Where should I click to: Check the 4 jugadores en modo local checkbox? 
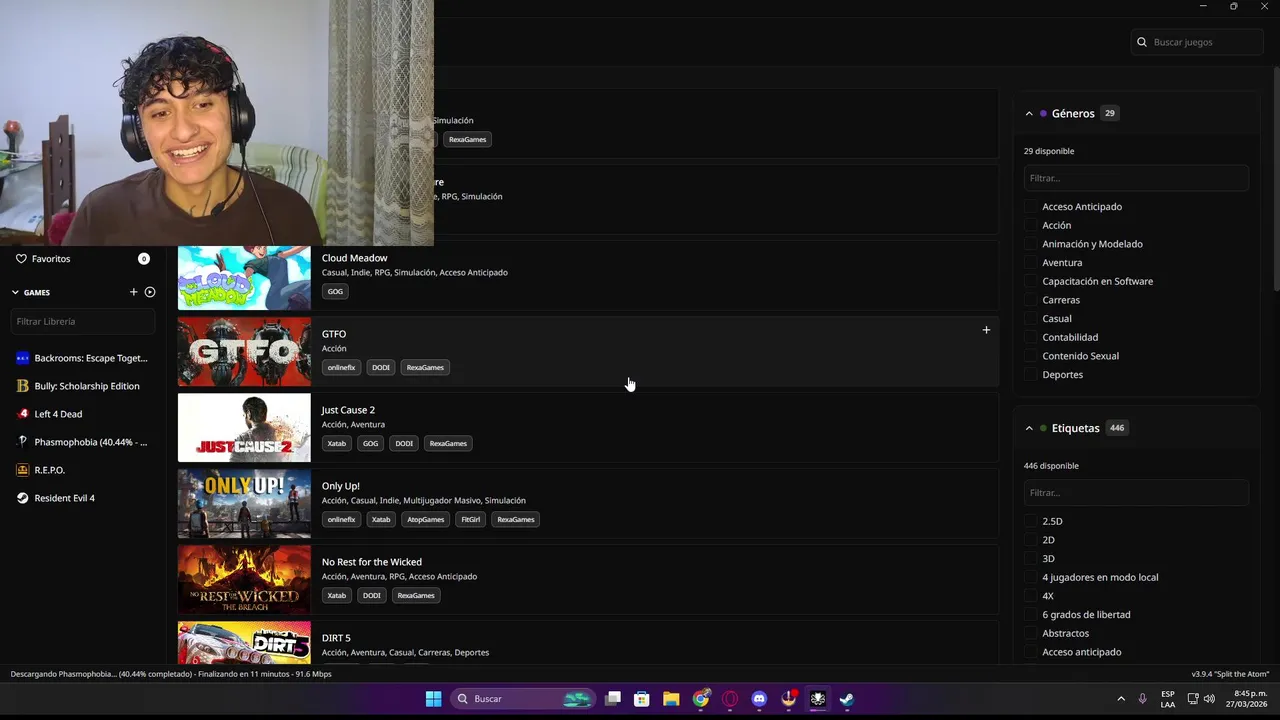click(1031, 577)
